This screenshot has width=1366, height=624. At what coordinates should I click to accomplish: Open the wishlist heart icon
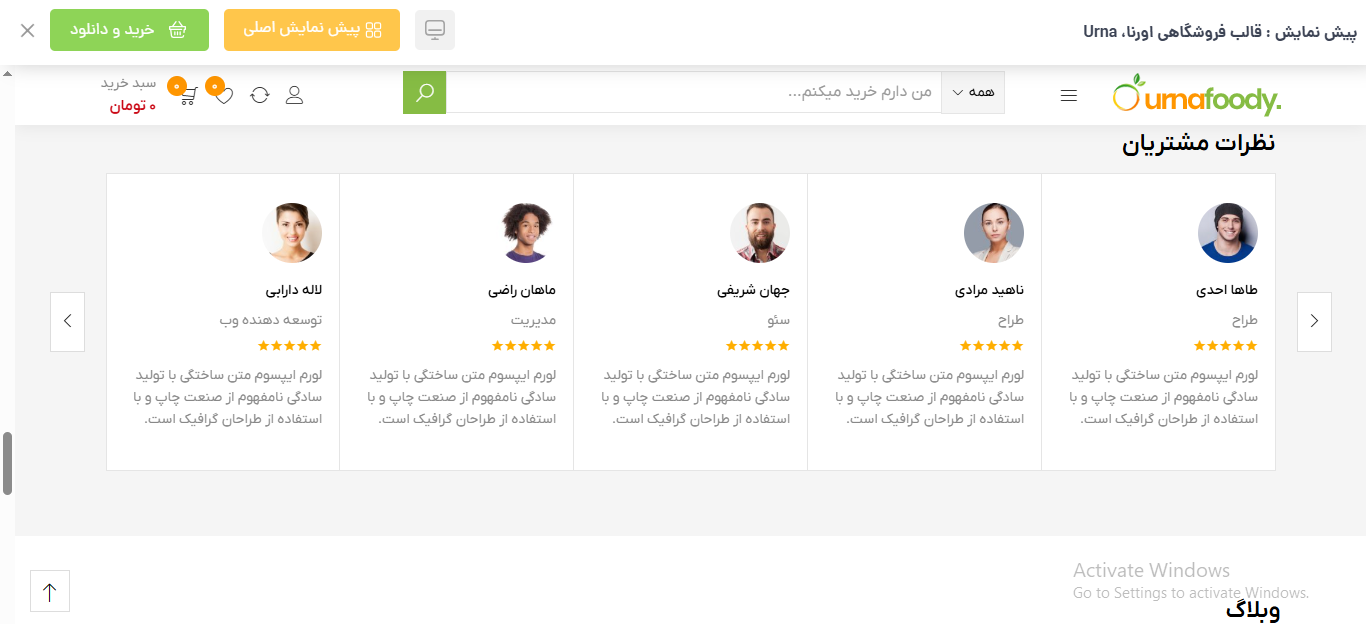pos(223,95)
